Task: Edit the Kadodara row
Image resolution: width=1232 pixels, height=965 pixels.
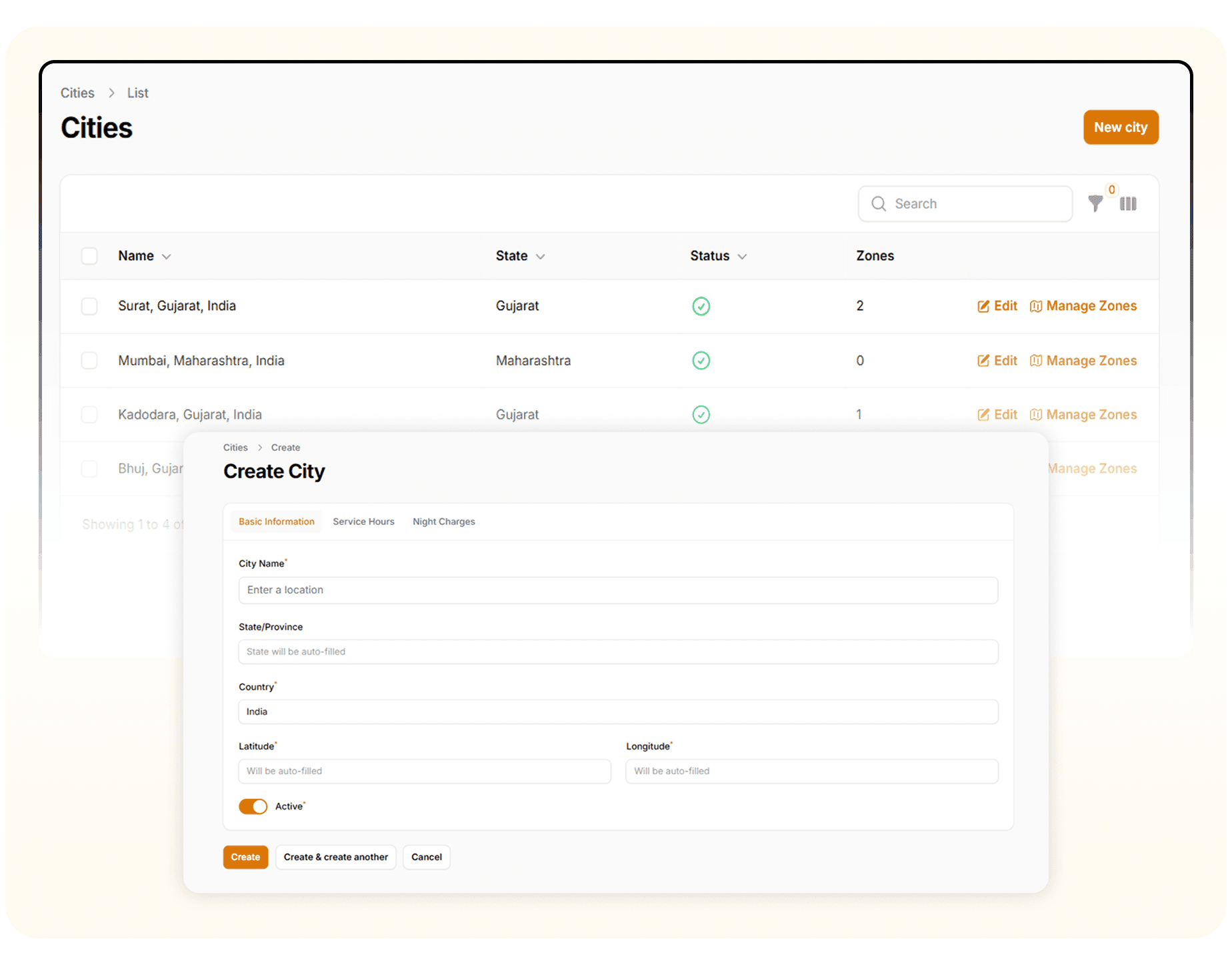Action: click(997, 415)
